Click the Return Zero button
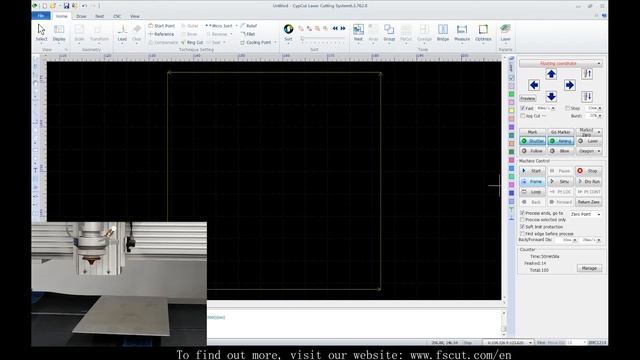The height and width of the screenshot is (360, 640). point(589,202)
